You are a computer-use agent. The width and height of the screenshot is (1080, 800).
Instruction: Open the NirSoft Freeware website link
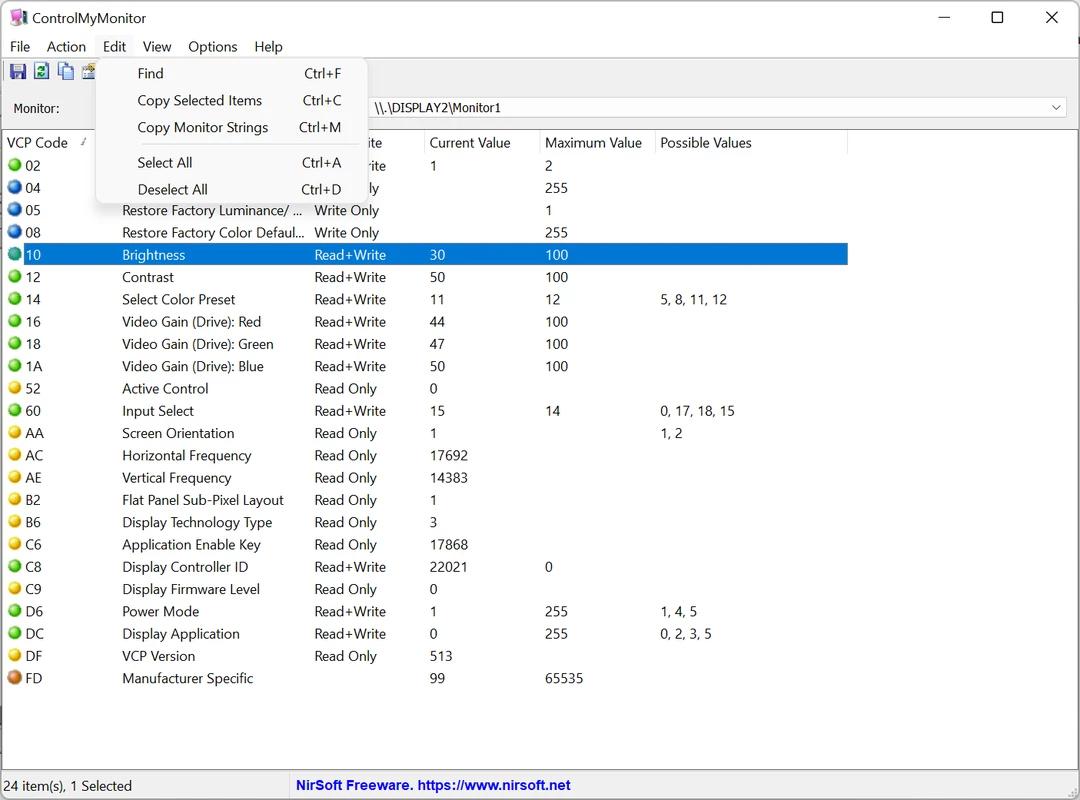click(433, 786)
